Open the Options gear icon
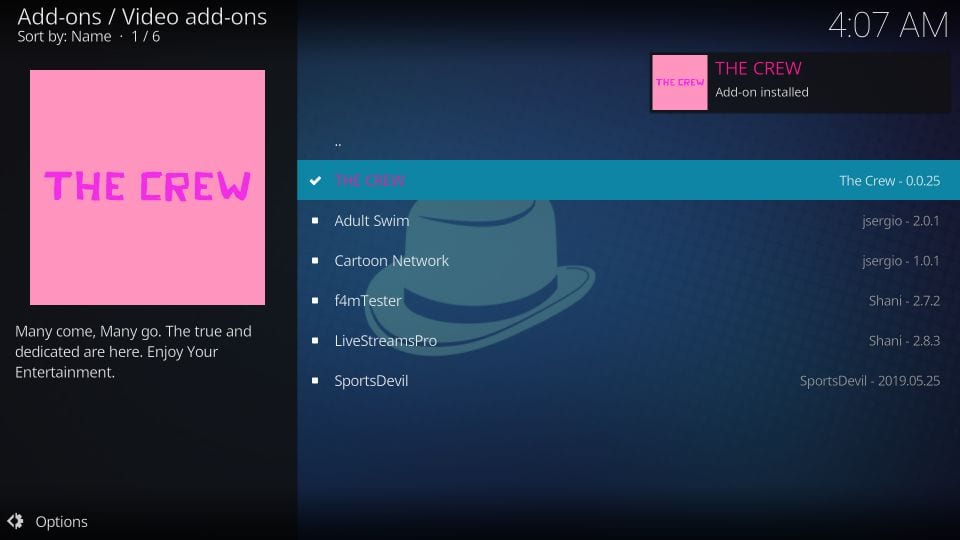This screenshot has height=540, width=960. [x=15, y=521]
